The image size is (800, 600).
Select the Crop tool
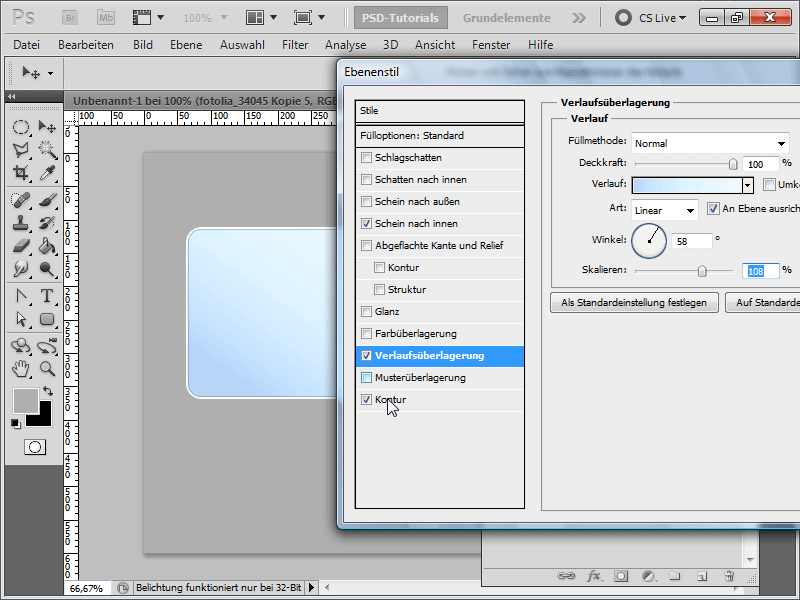(x=20, y=172)
